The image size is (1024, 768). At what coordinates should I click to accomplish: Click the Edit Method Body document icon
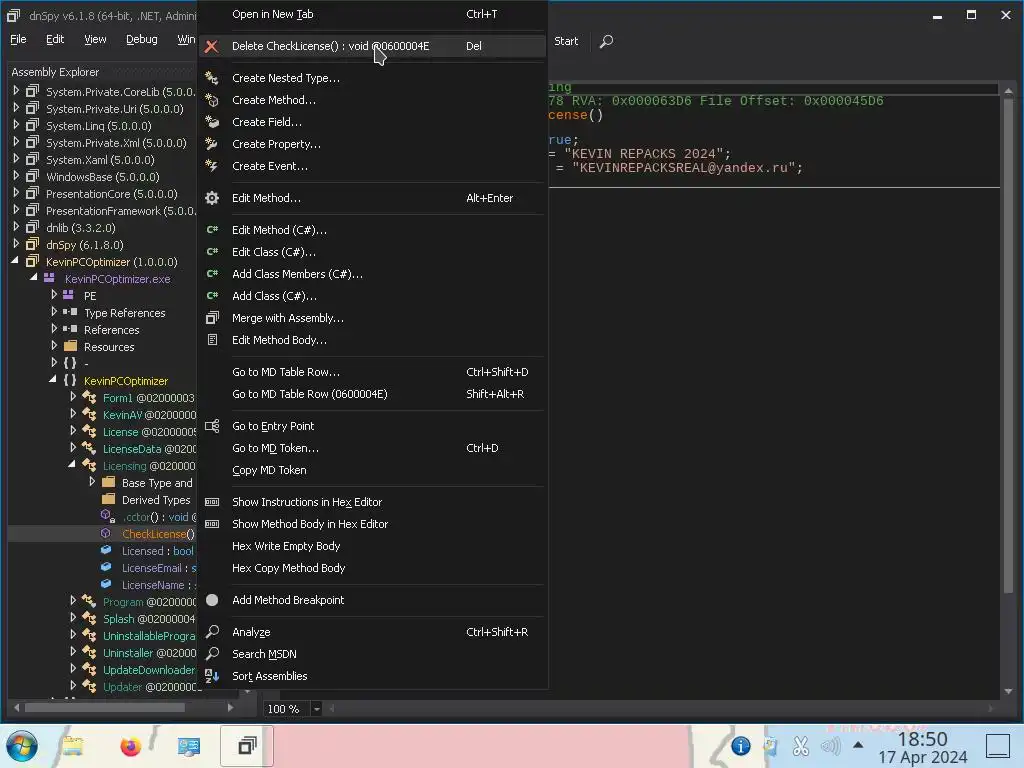click(x=212, y=340)
